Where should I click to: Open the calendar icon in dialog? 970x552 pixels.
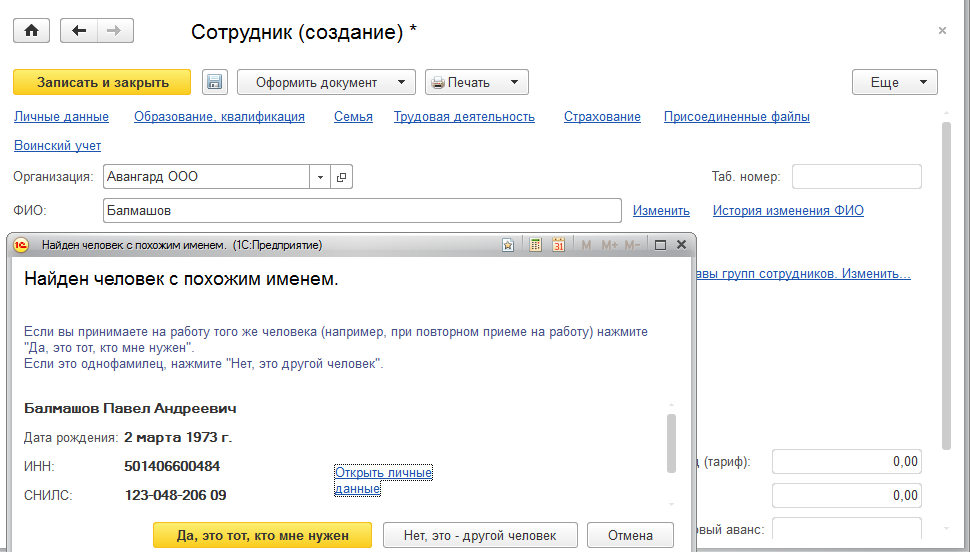coord(558,244)
